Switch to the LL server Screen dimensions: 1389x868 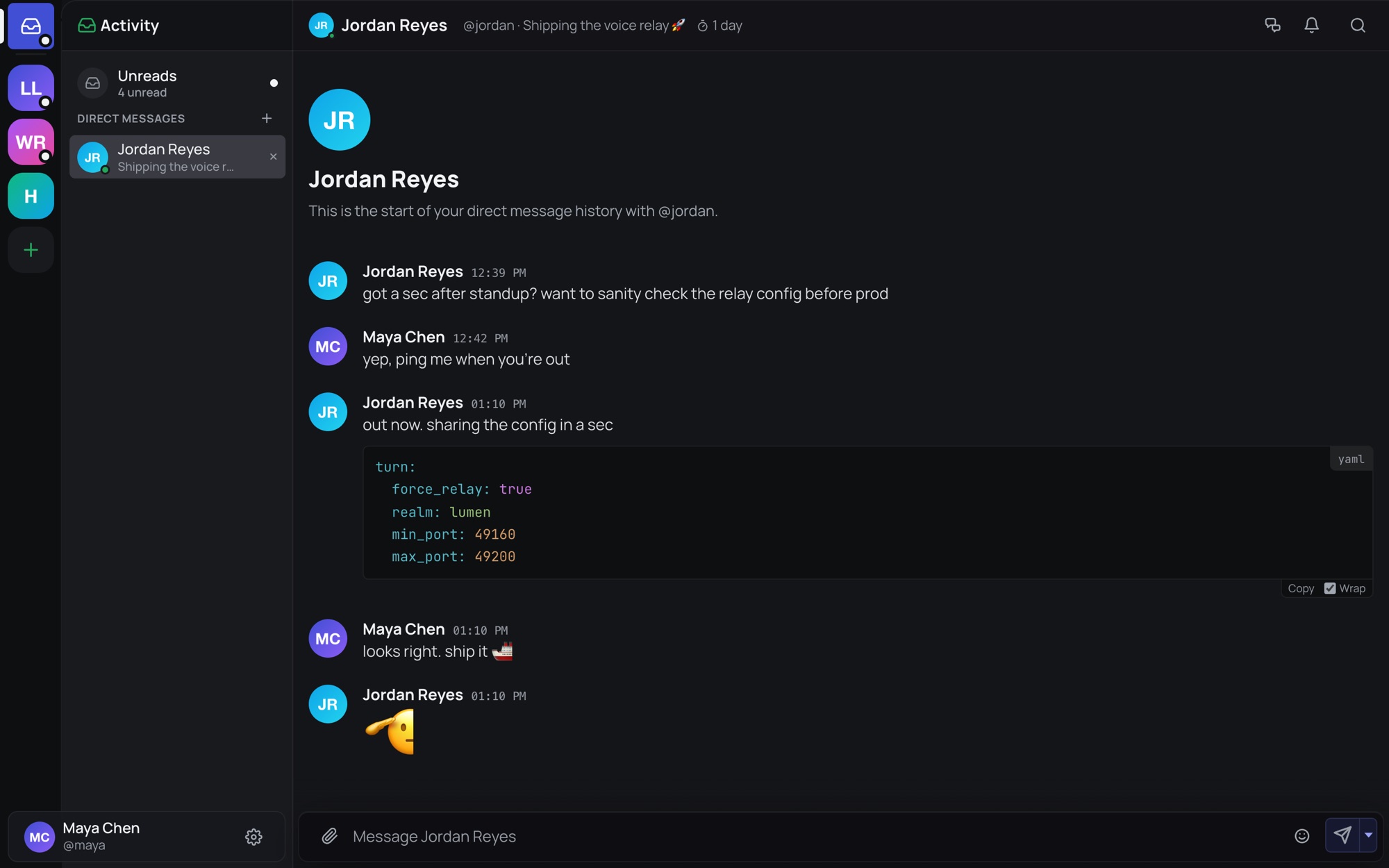(31, 88)
